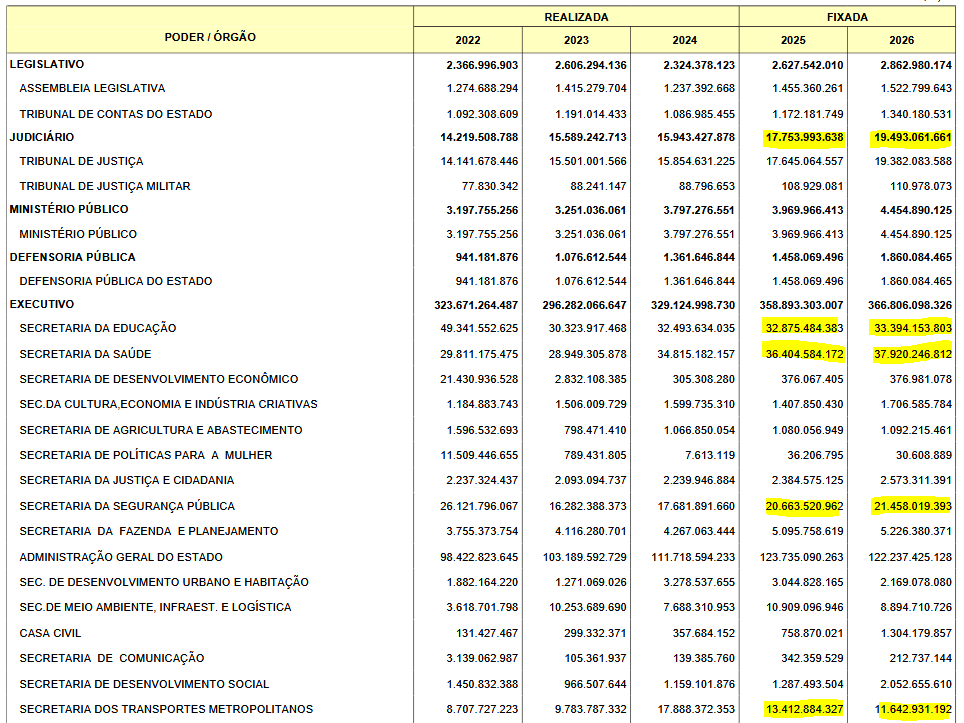Select the highlighted 19.493.061.661 value

click(911, 137)
